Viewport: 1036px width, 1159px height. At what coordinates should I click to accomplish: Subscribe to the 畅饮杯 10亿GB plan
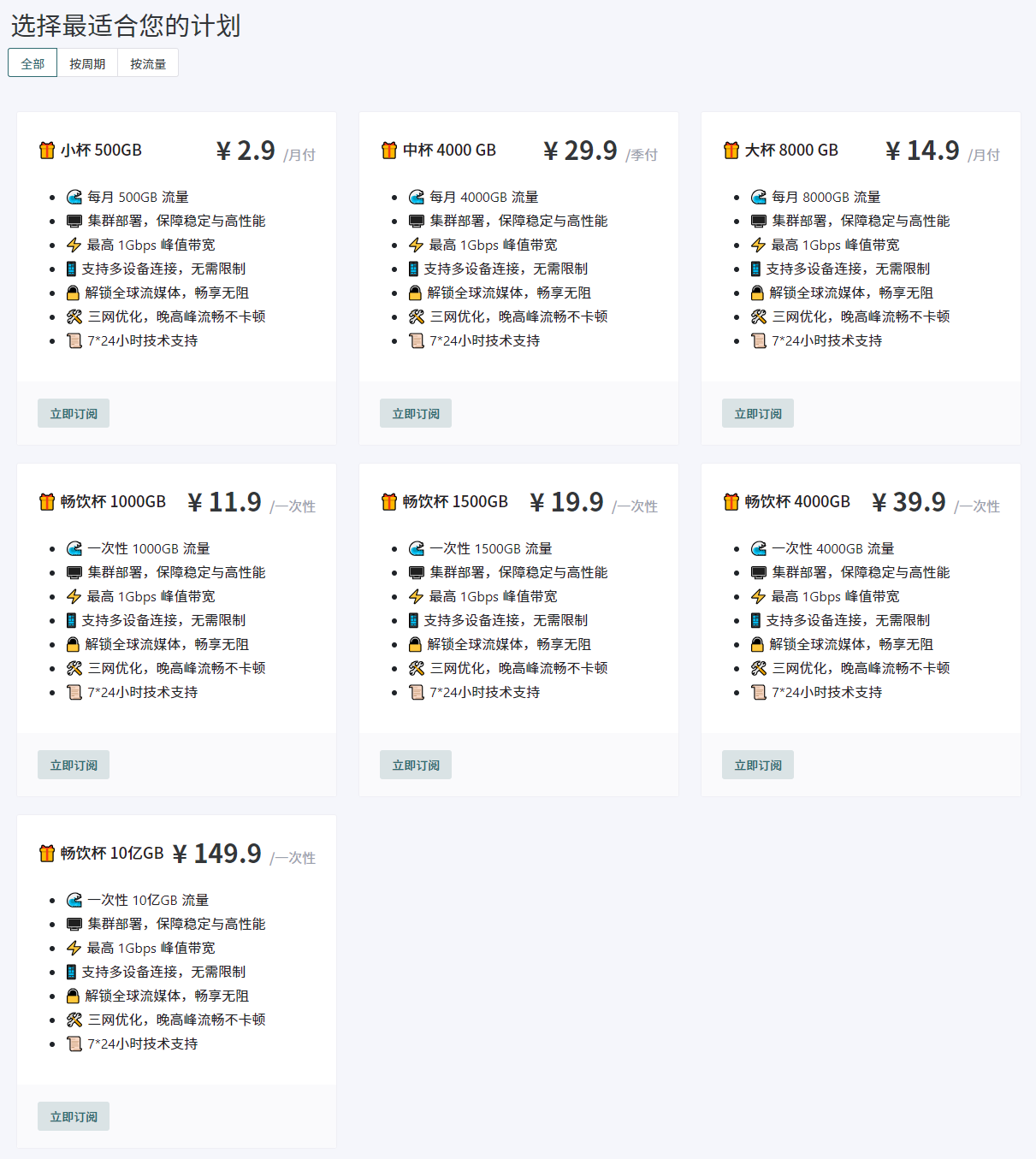74,1117
